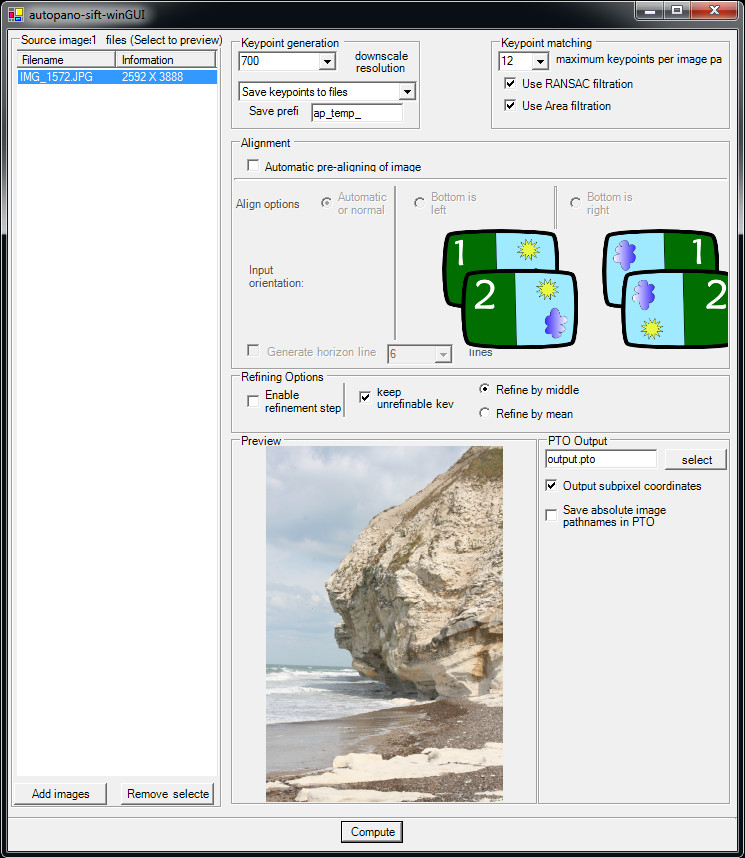Close the autopano-sift-winGUI window
The height and width of the screenshot is (858, 745).
tap(714, 11)
